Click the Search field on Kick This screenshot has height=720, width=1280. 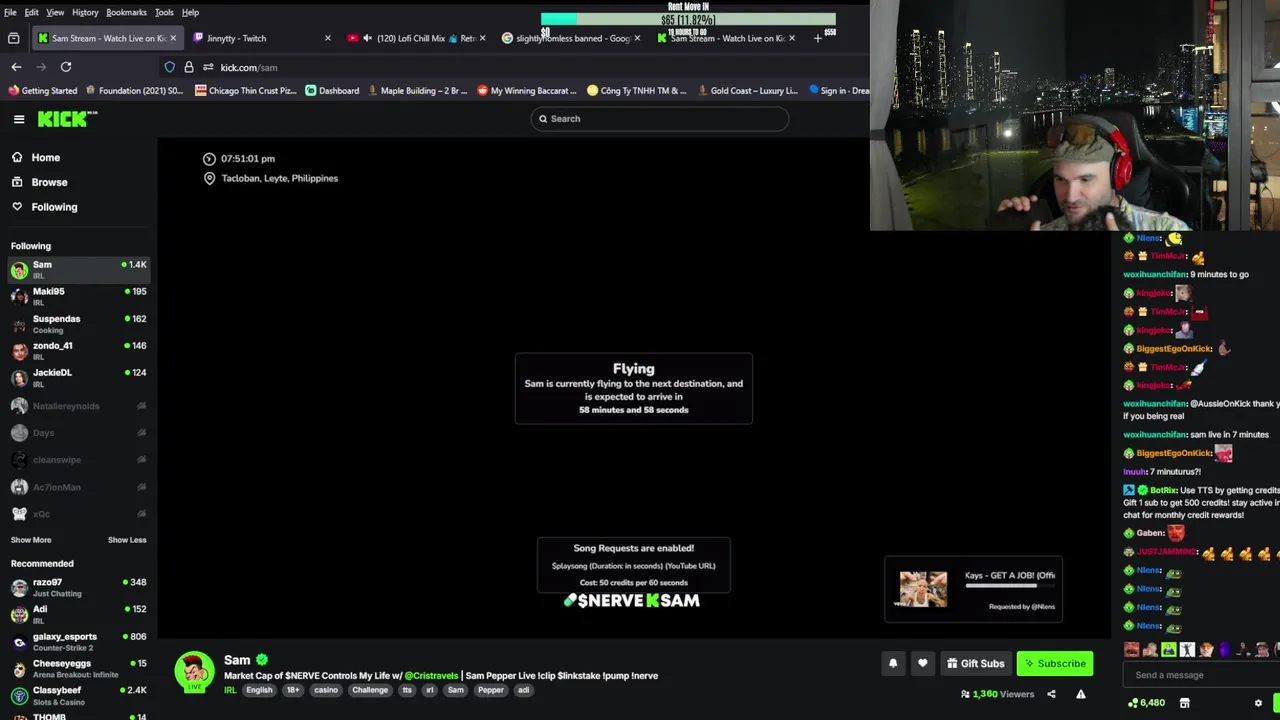click(659, 119)
